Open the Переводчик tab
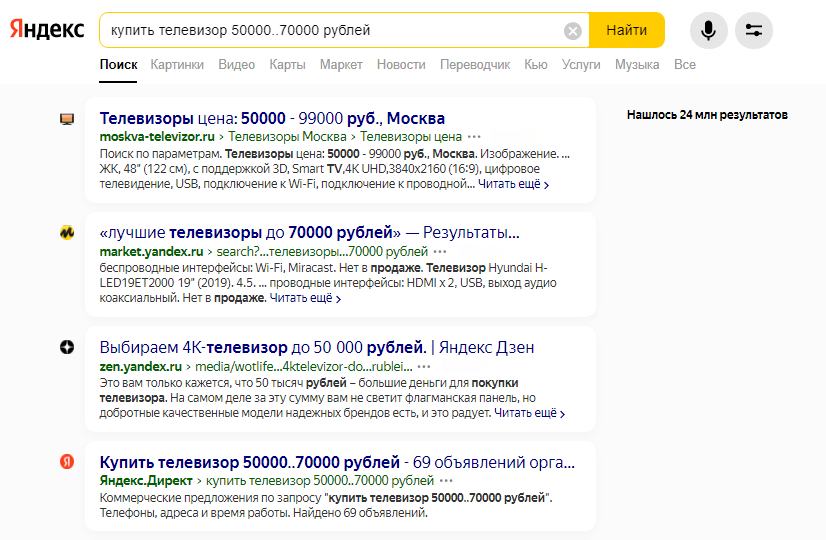The image size is (826, 540). pyautogui.click(x=475, y=65)
